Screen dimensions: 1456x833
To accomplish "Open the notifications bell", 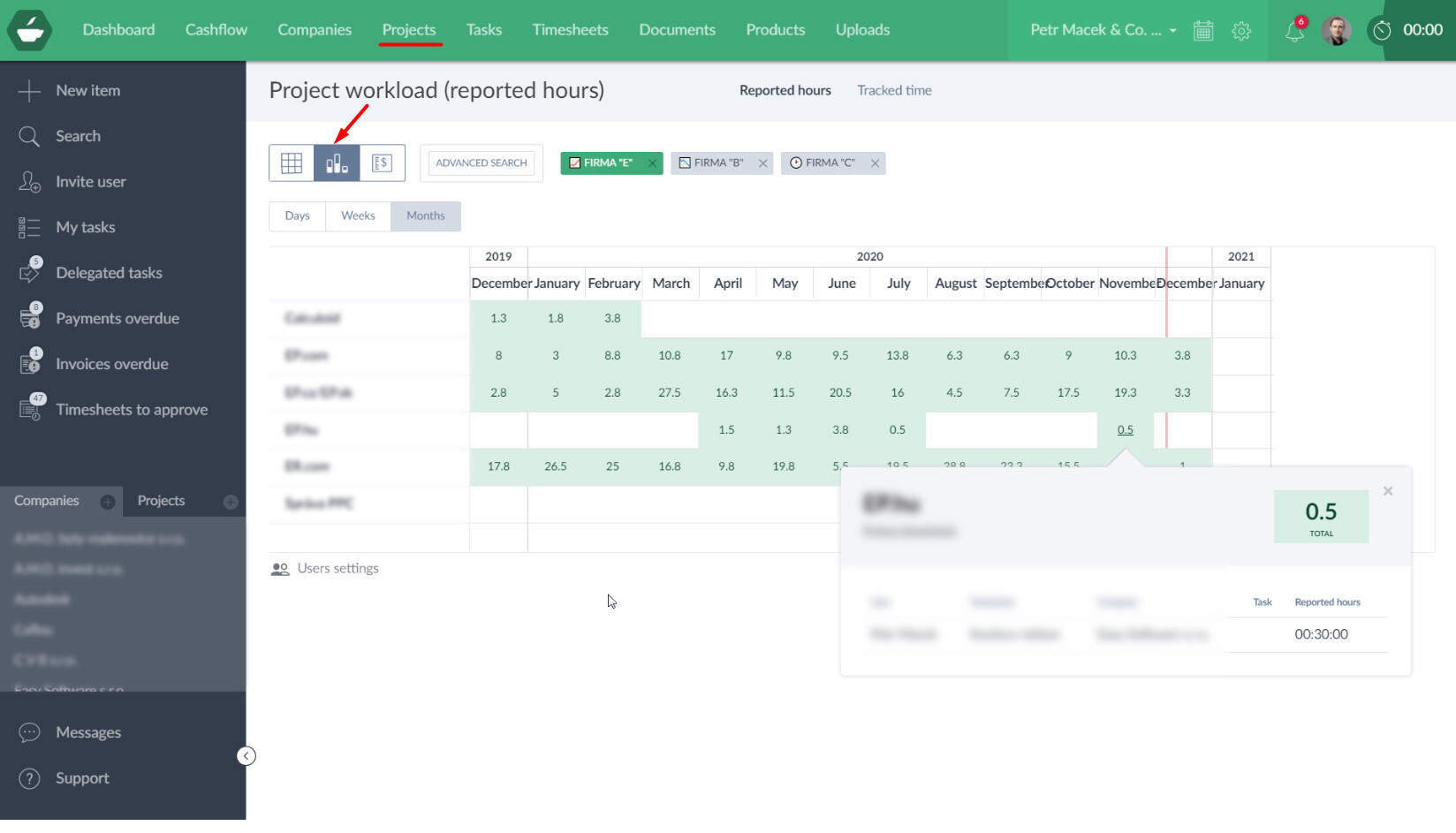I will [1294, 31].
